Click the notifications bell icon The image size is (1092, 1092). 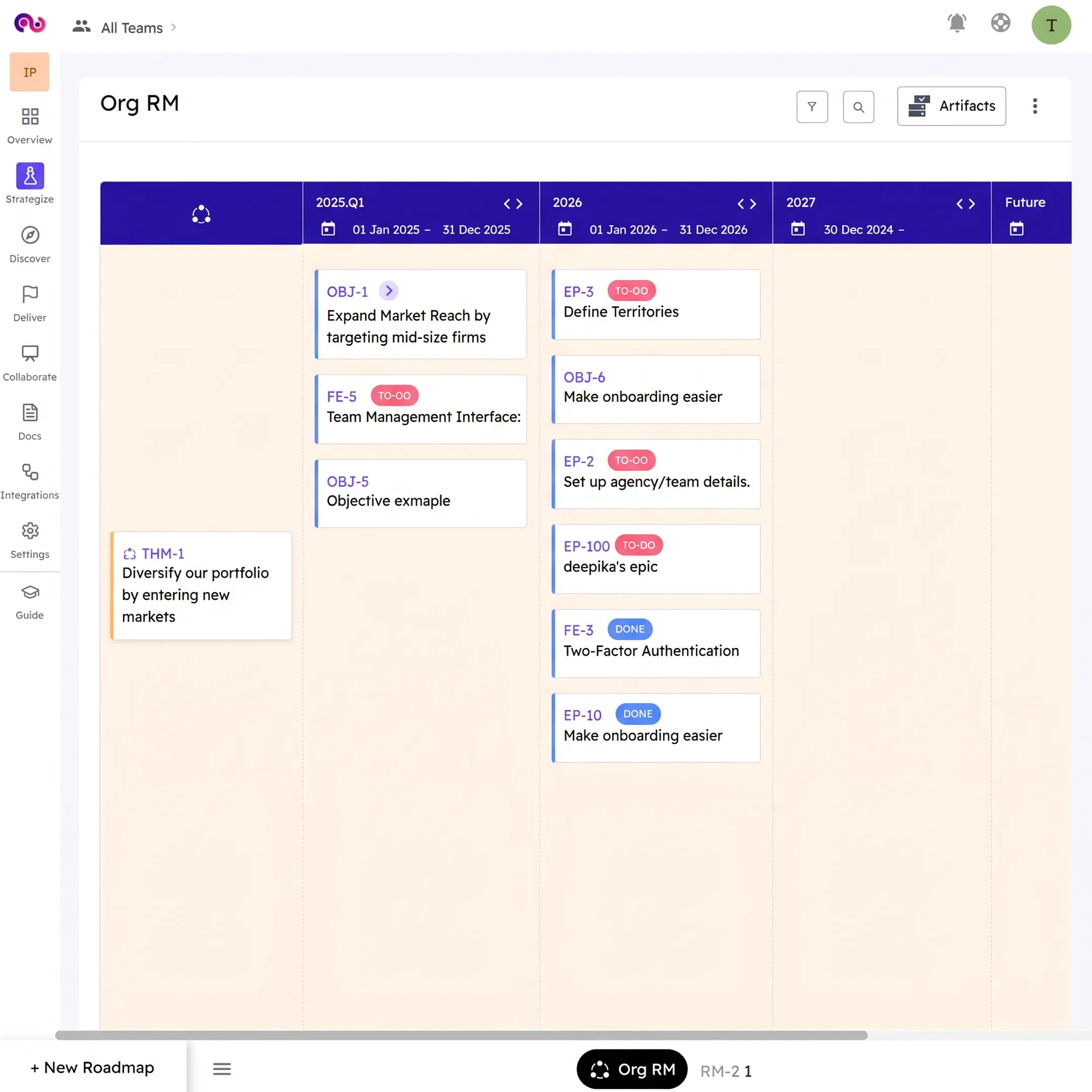tap(957, 23)
